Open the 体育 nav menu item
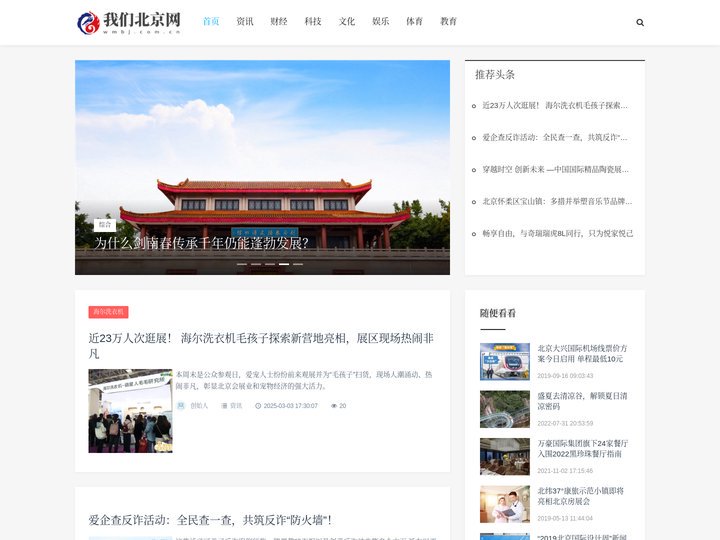 click(414, 21)
